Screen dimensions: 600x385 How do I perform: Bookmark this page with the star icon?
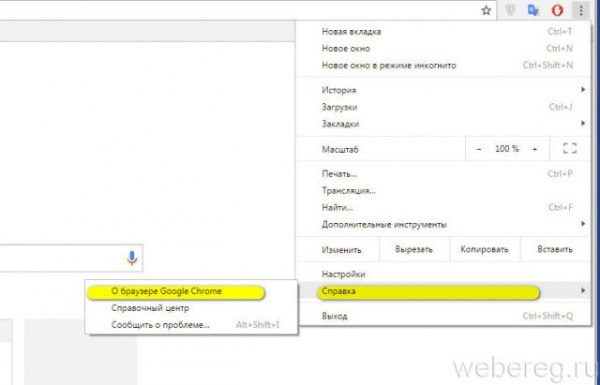click(486, 10)
